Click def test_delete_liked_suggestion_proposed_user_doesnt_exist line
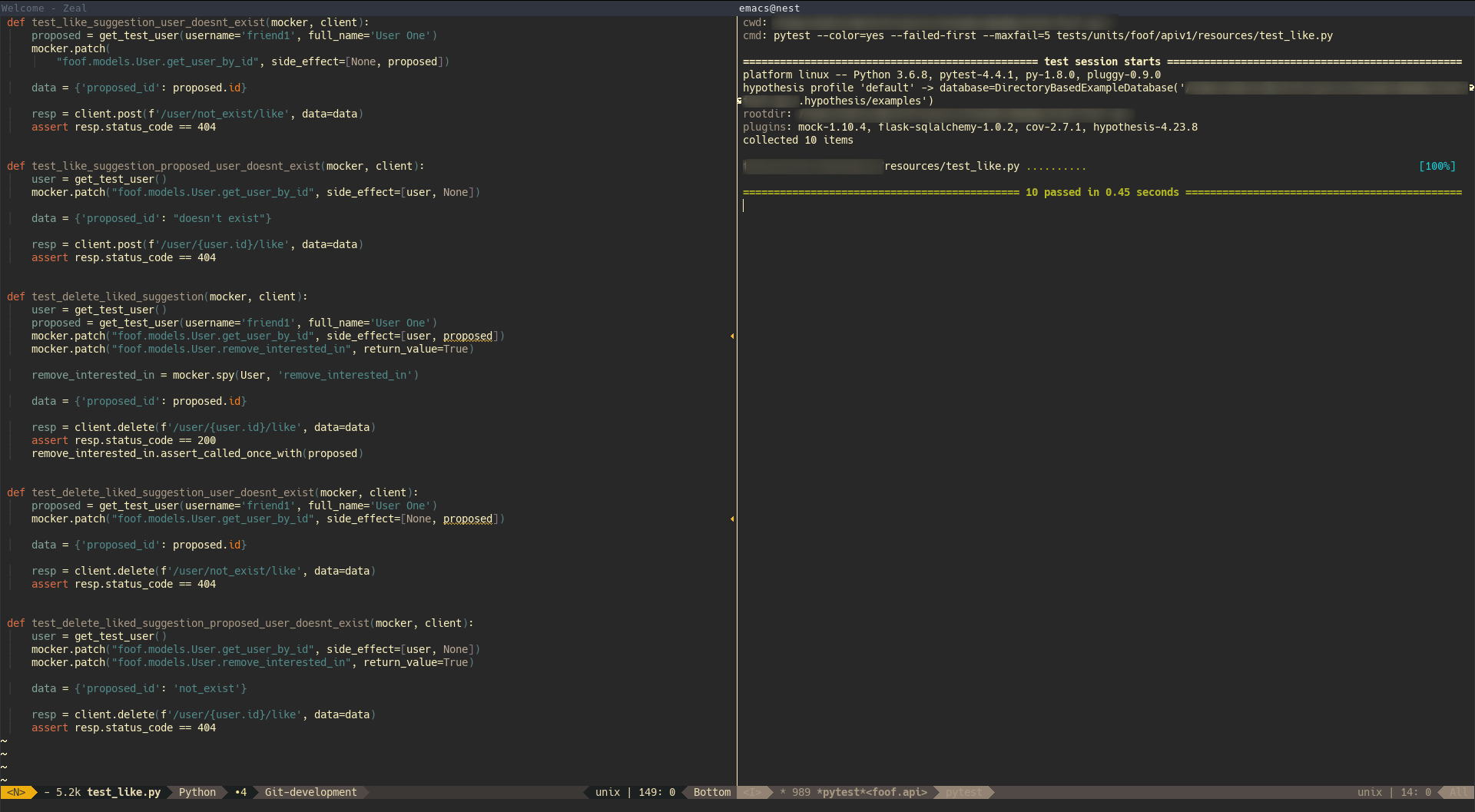This screenshot has height=812, width=1475. [240, 623]
